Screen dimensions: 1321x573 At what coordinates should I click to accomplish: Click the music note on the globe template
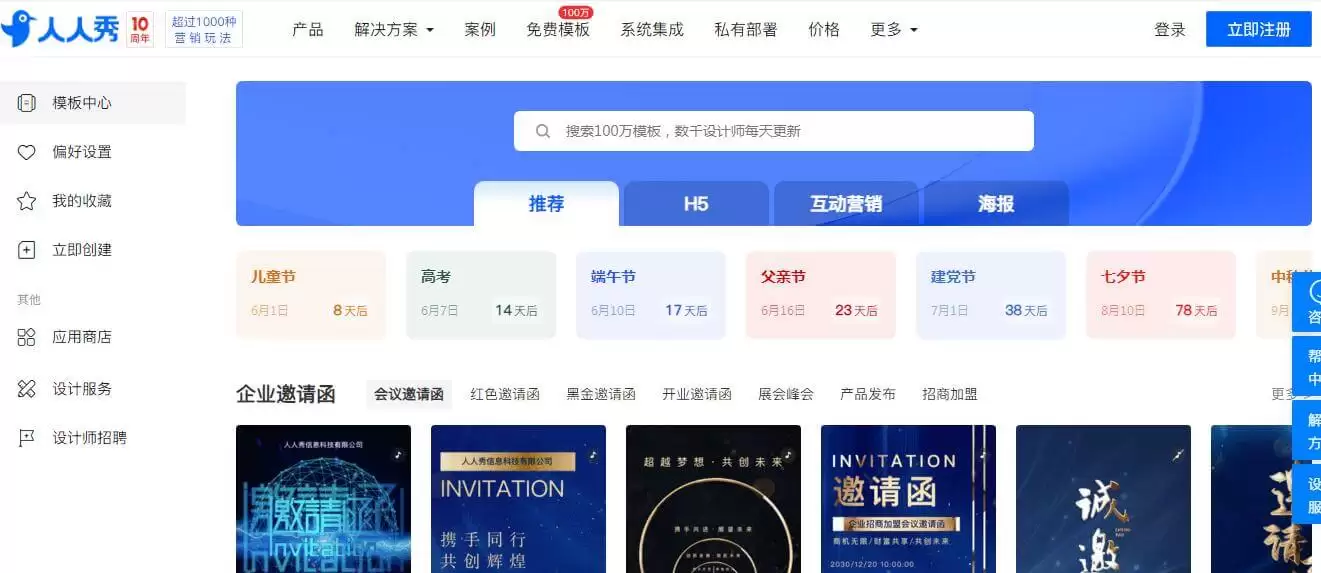pos(397,453)
